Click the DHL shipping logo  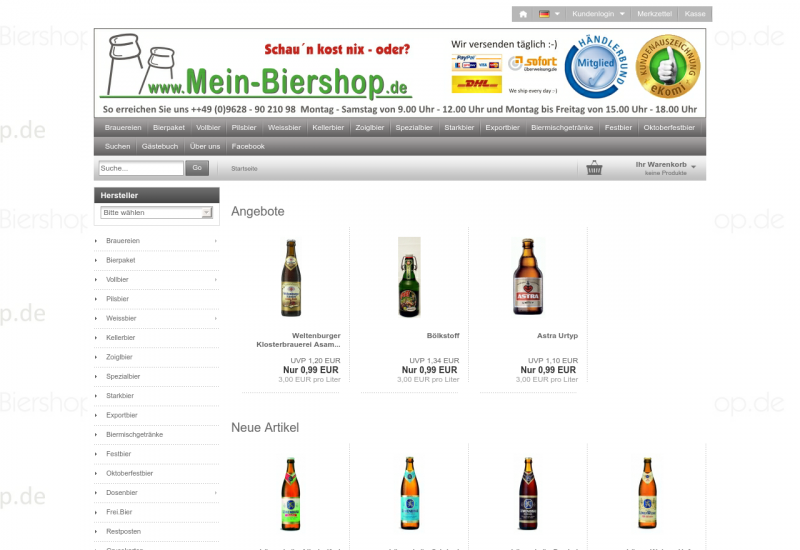pos(476,84)
